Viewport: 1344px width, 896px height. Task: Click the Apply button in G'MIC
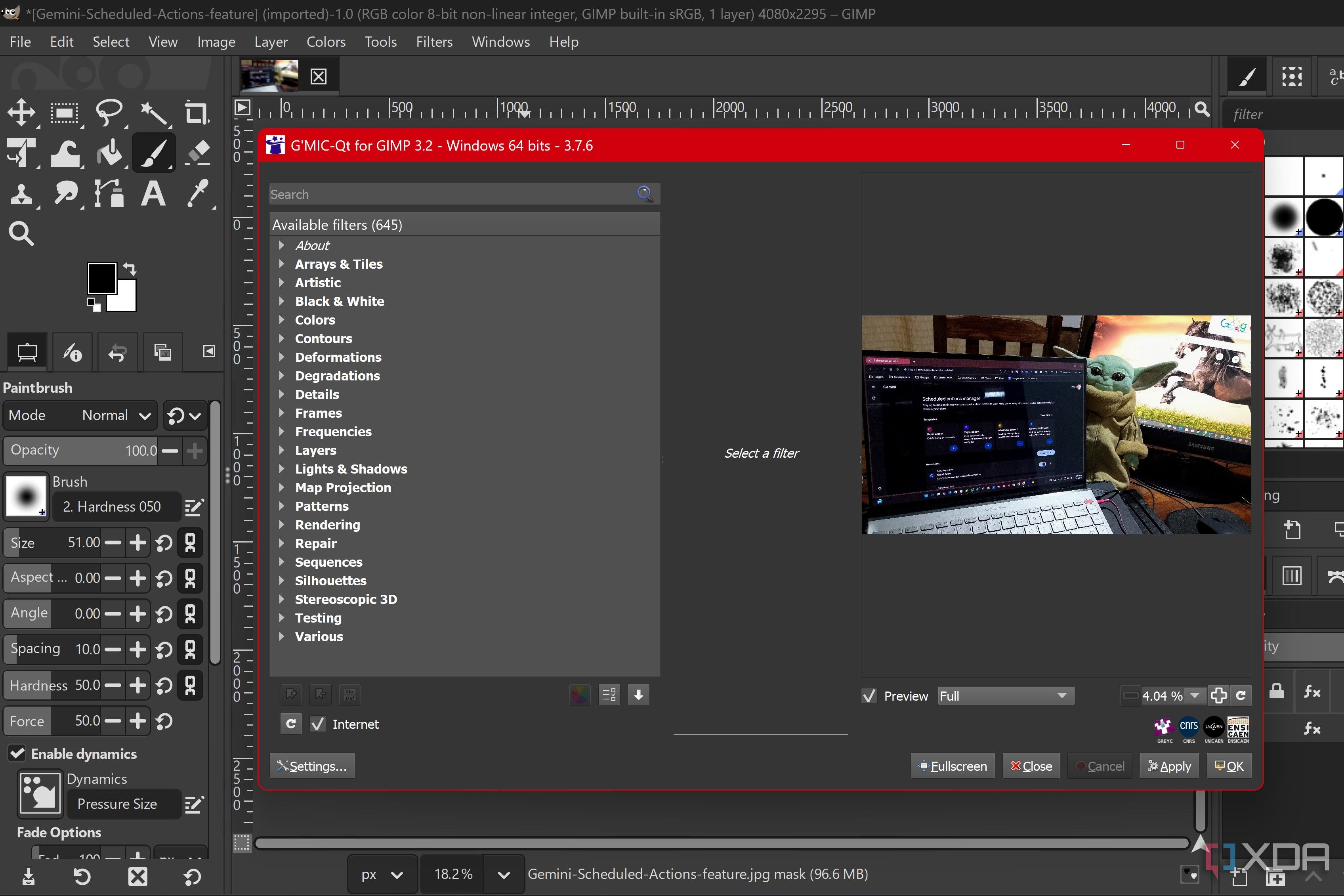click(x=1169, y=766)
